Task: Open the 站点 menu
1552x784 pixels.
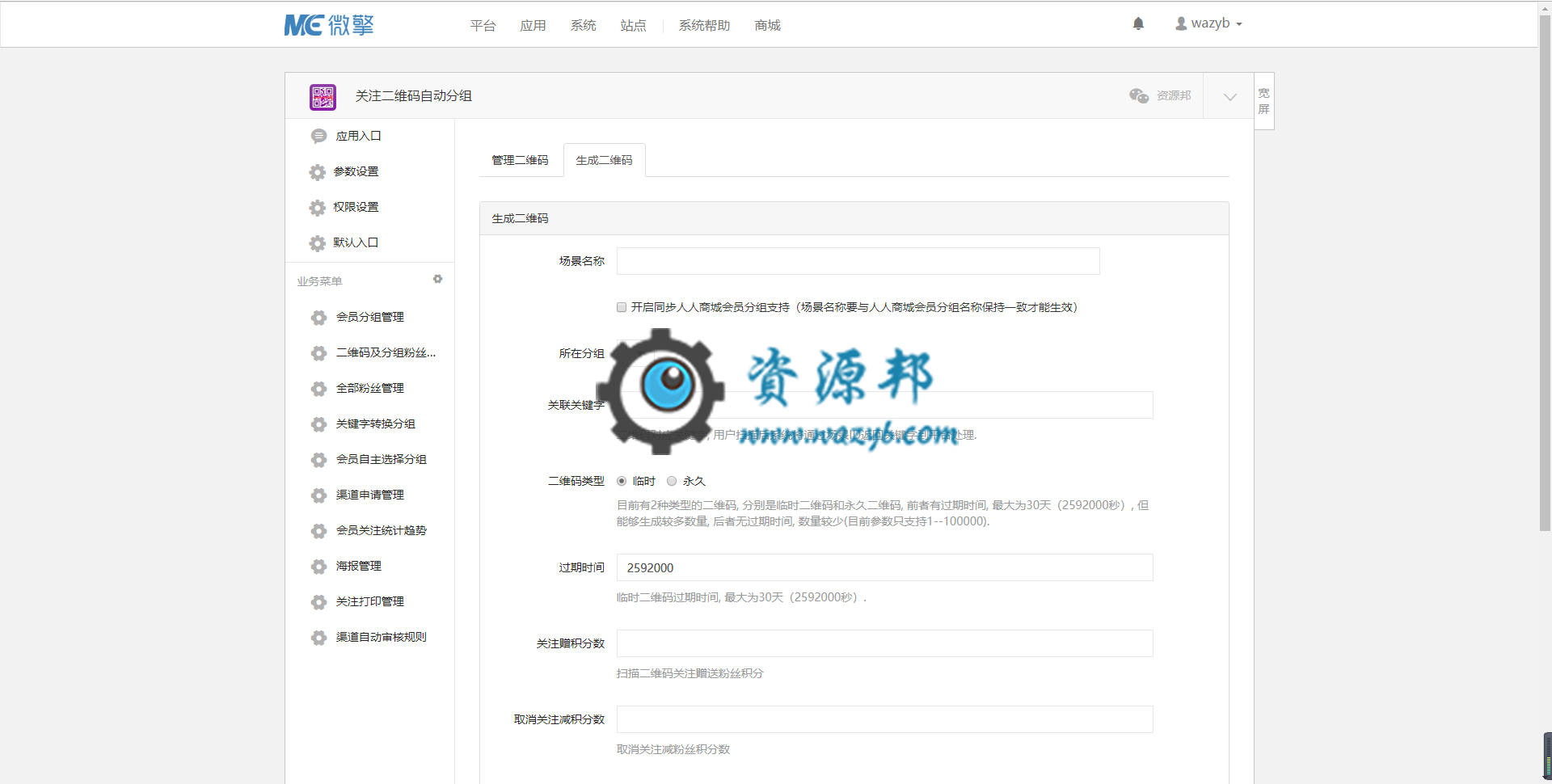Action: (x=633, y=26)
